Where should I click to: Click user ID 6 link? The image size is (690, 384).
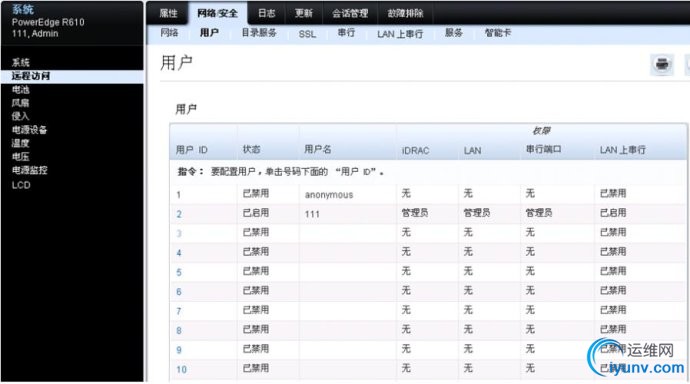[179, 292]
